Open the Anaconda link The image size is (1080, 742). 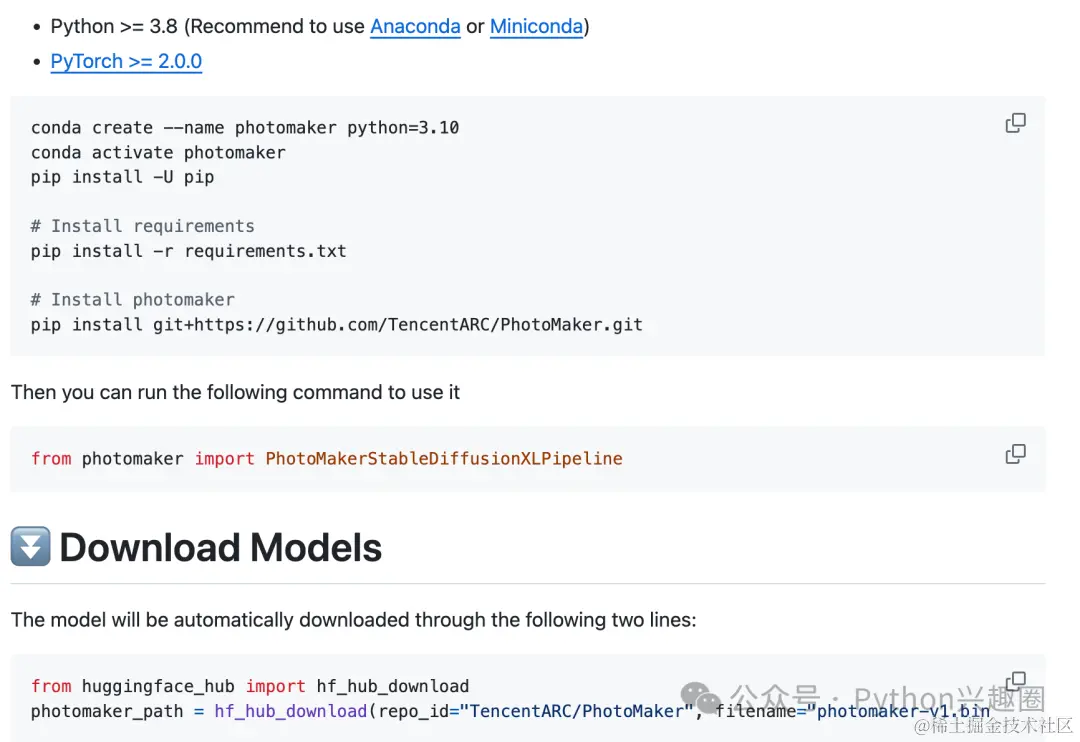(x=415, y=26)
